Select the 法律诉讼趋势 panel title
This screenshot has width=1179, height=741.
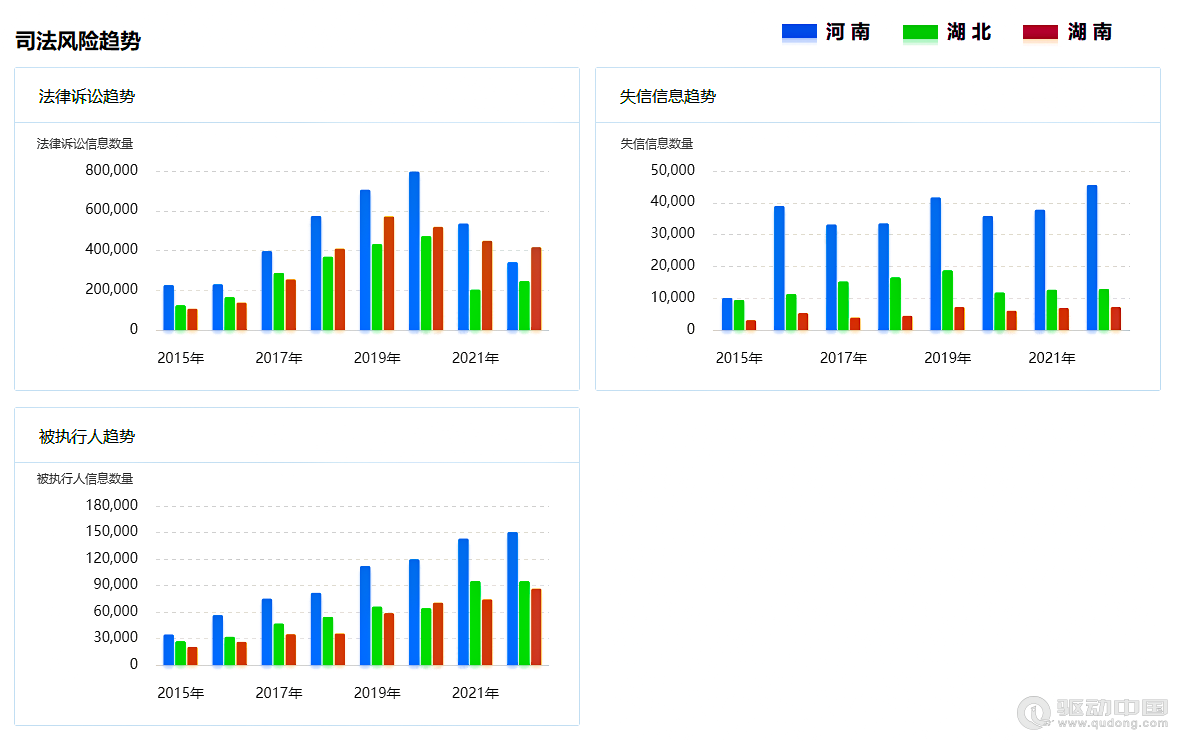[x=87, y=96]
